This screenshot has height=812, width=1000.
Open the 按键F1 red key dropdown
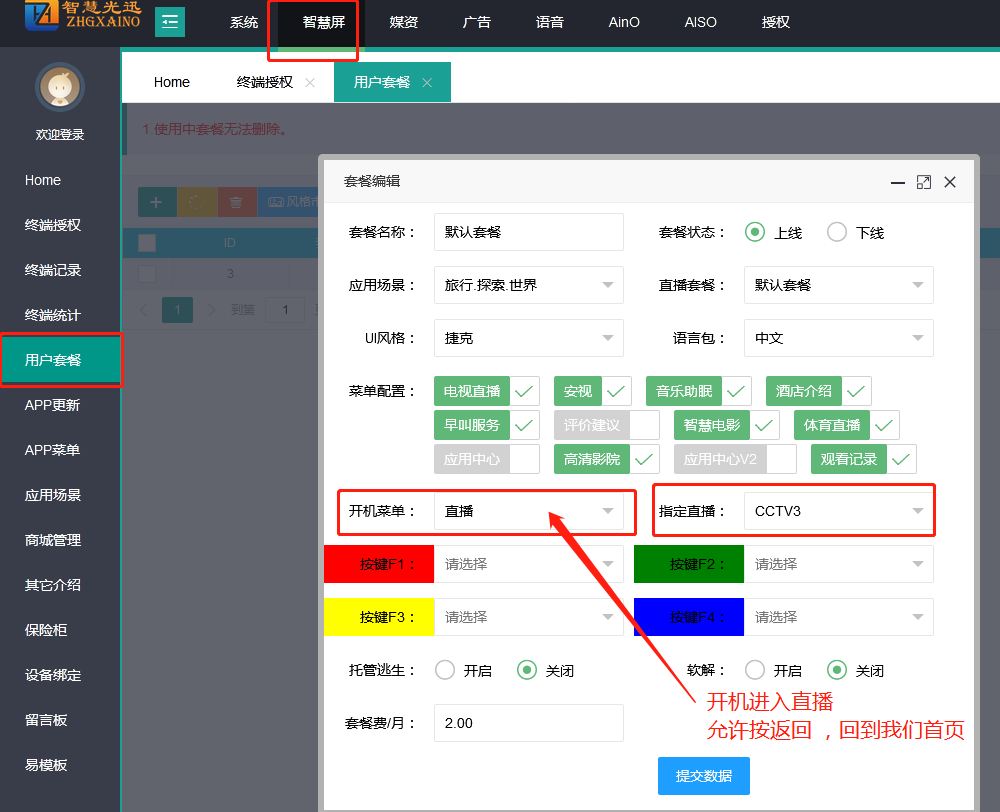[529, 564]
